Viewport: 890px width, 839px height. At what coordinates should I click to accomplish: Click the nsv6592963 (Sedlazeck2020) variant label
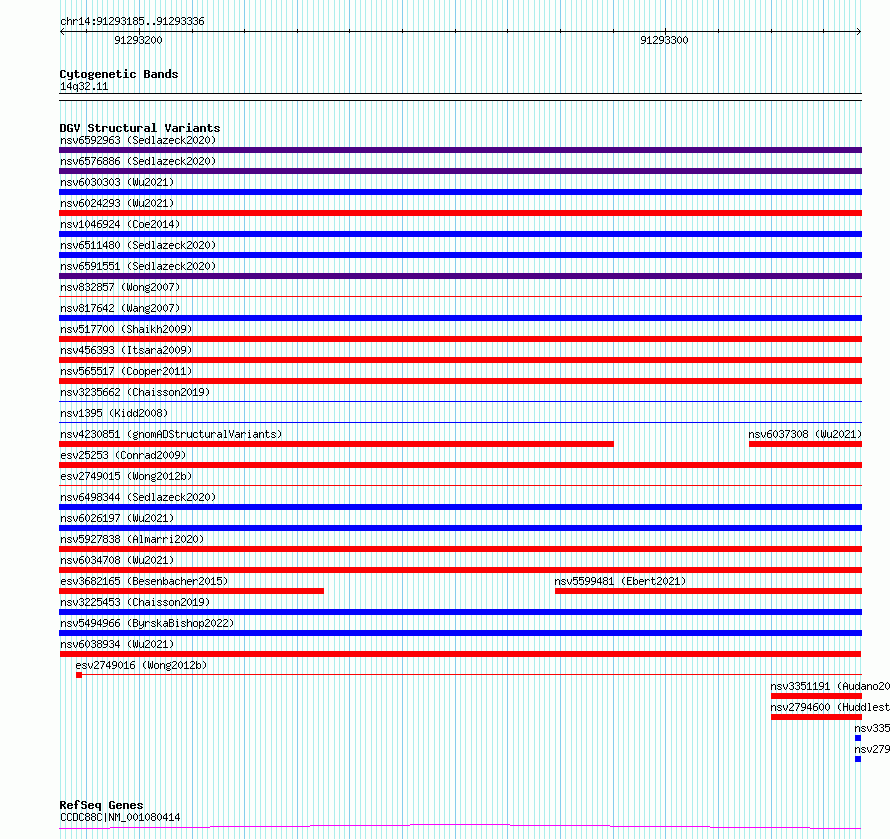[x=138, y=140]
